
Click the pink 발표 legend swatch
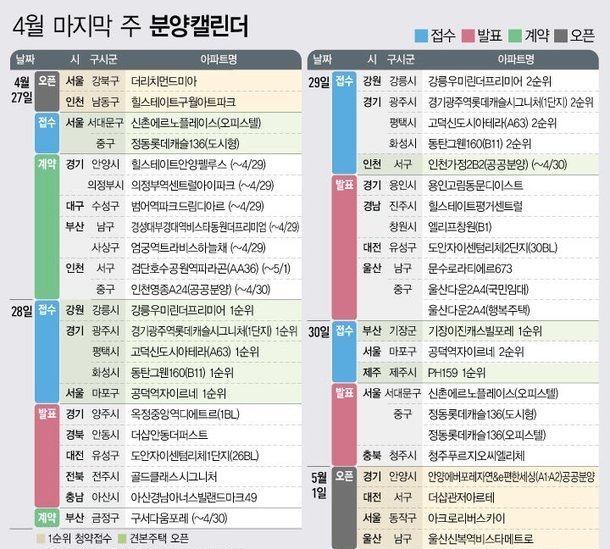coord(468,35)
